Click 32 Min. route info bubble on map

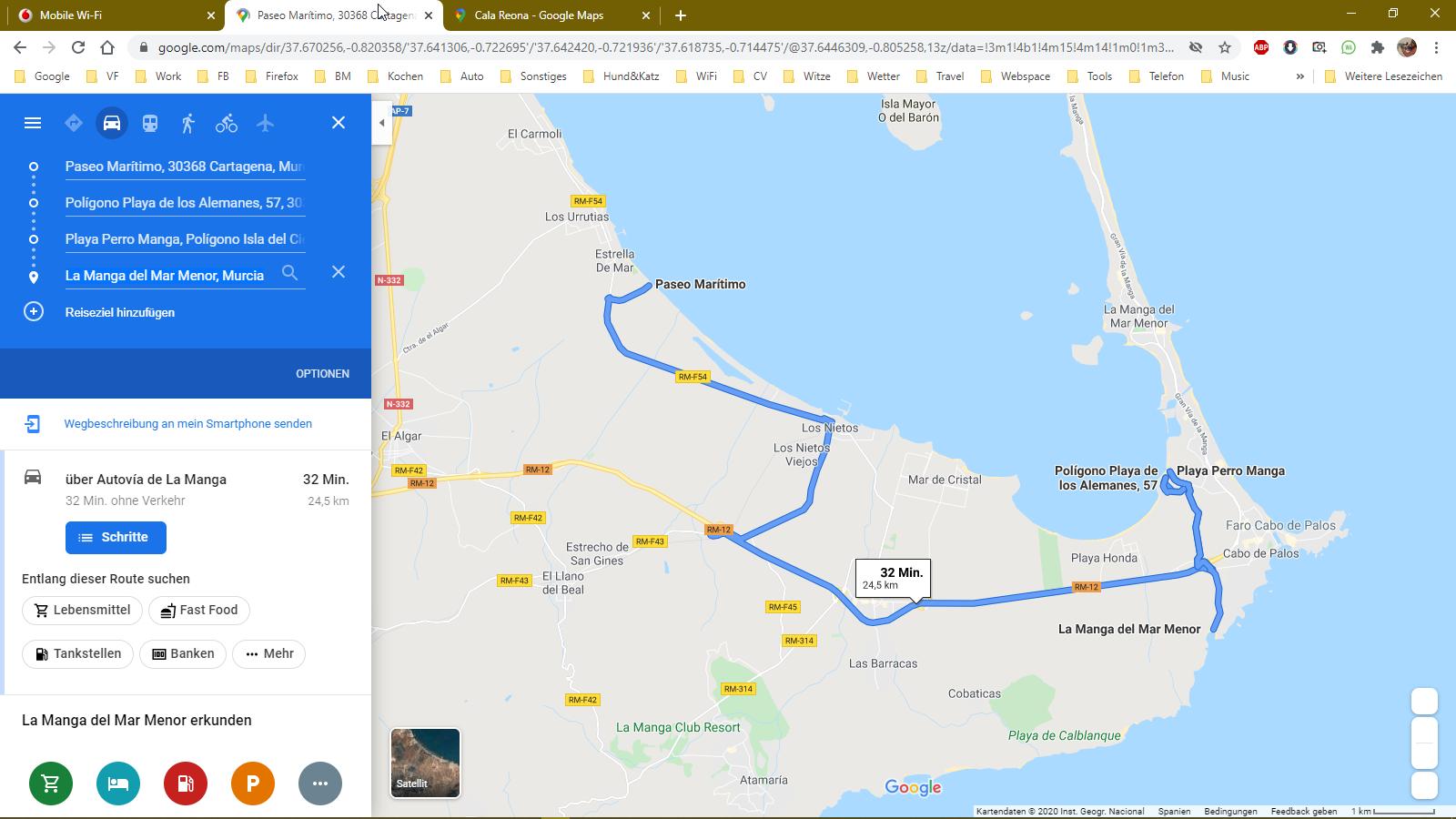tap(893, 579)
